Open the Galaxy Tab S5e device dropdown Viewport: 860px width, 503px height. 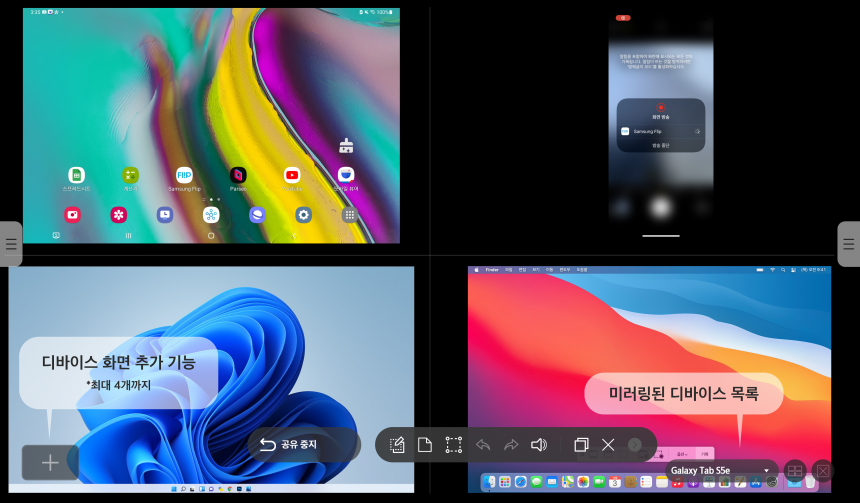click(720, 471)
